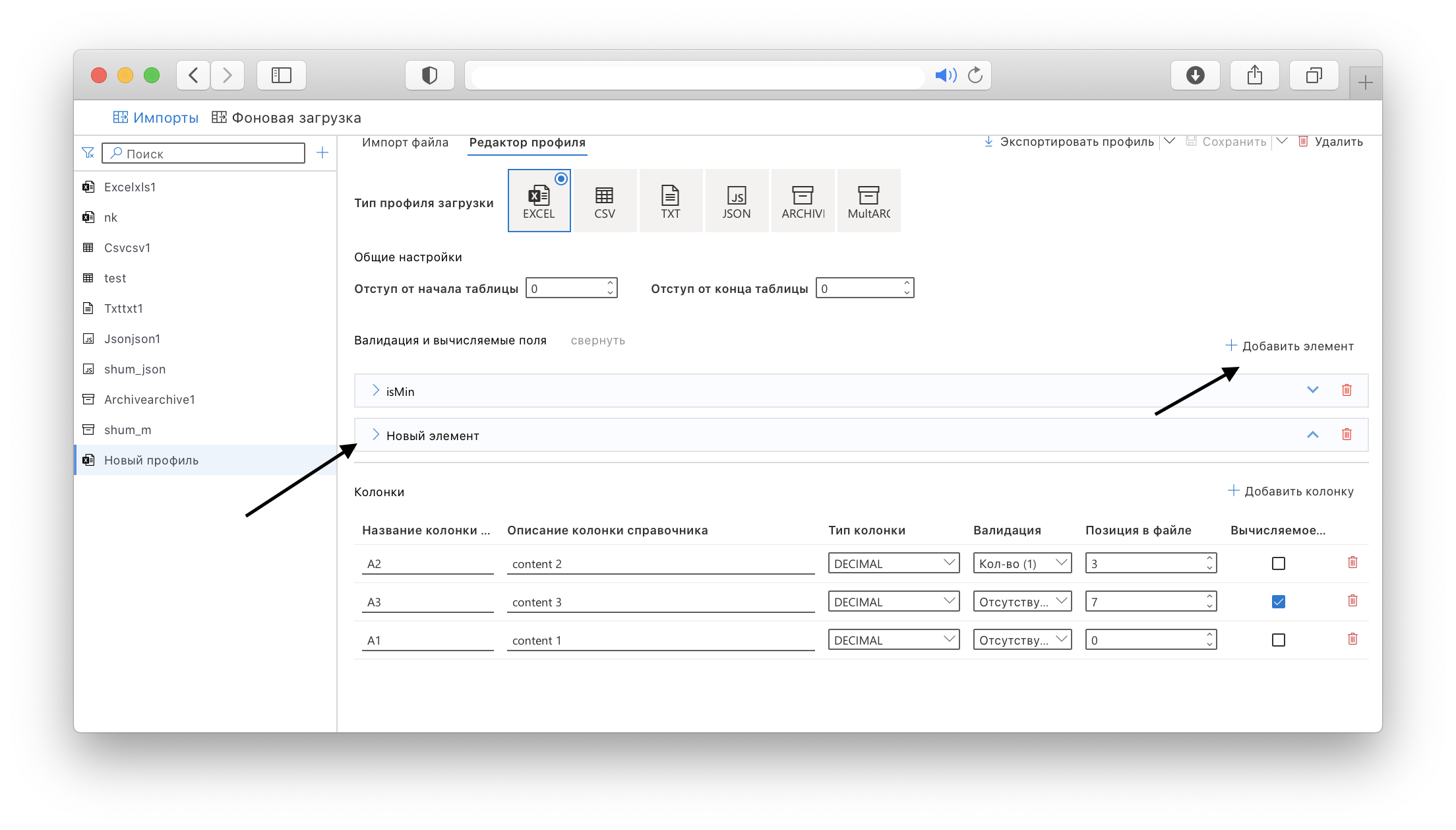This screenshot has height=830, width=1456.
Task: Choose the TXT profile type icon
Action: tap(671, 201)
